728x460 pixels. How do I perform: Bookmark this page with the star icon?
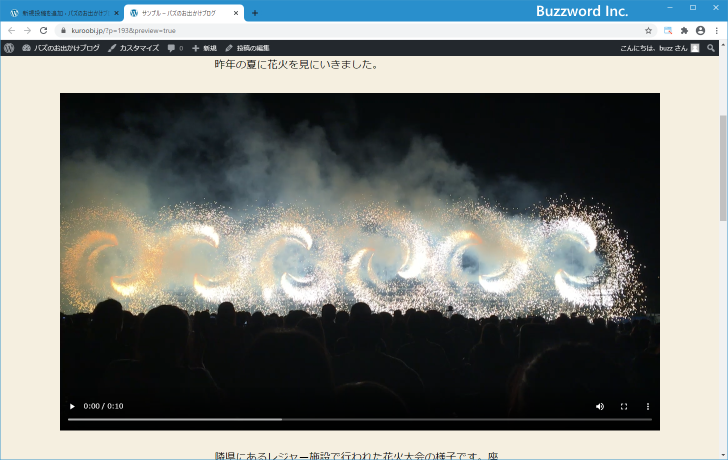(x=648, y=31)
